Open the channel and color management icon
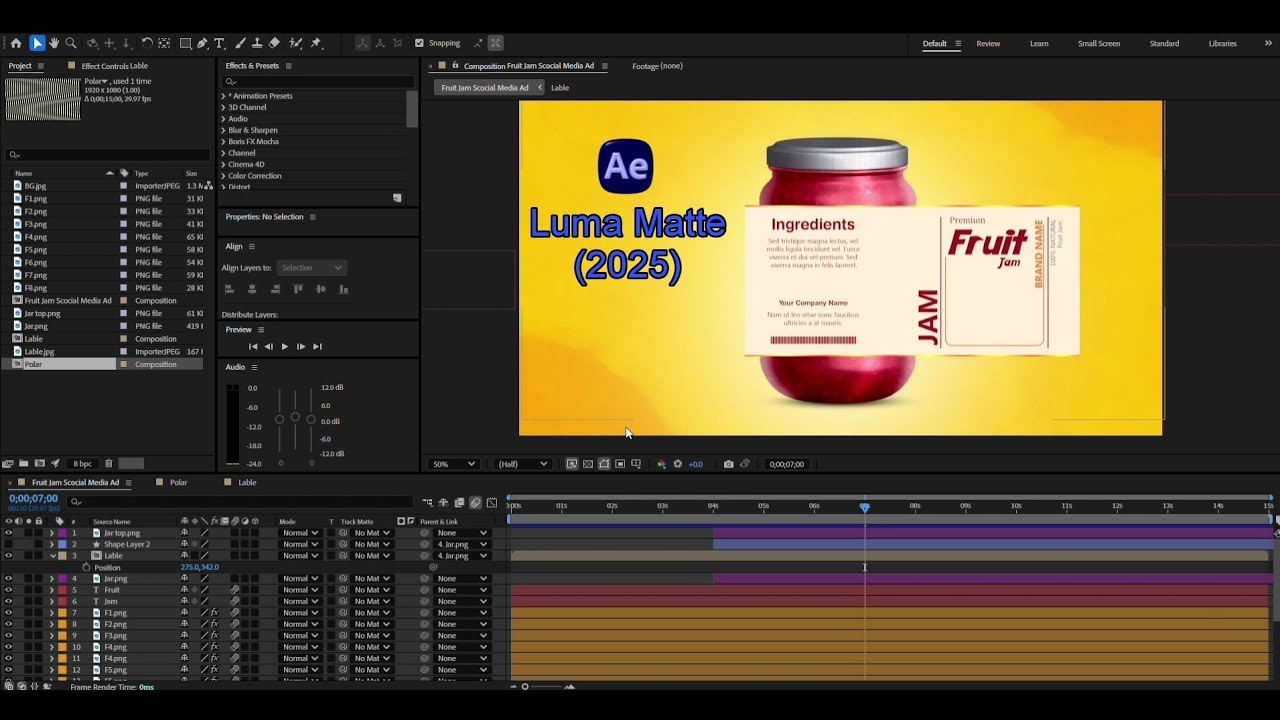This screenshot has width=1280, height=720. coord(661,464)
